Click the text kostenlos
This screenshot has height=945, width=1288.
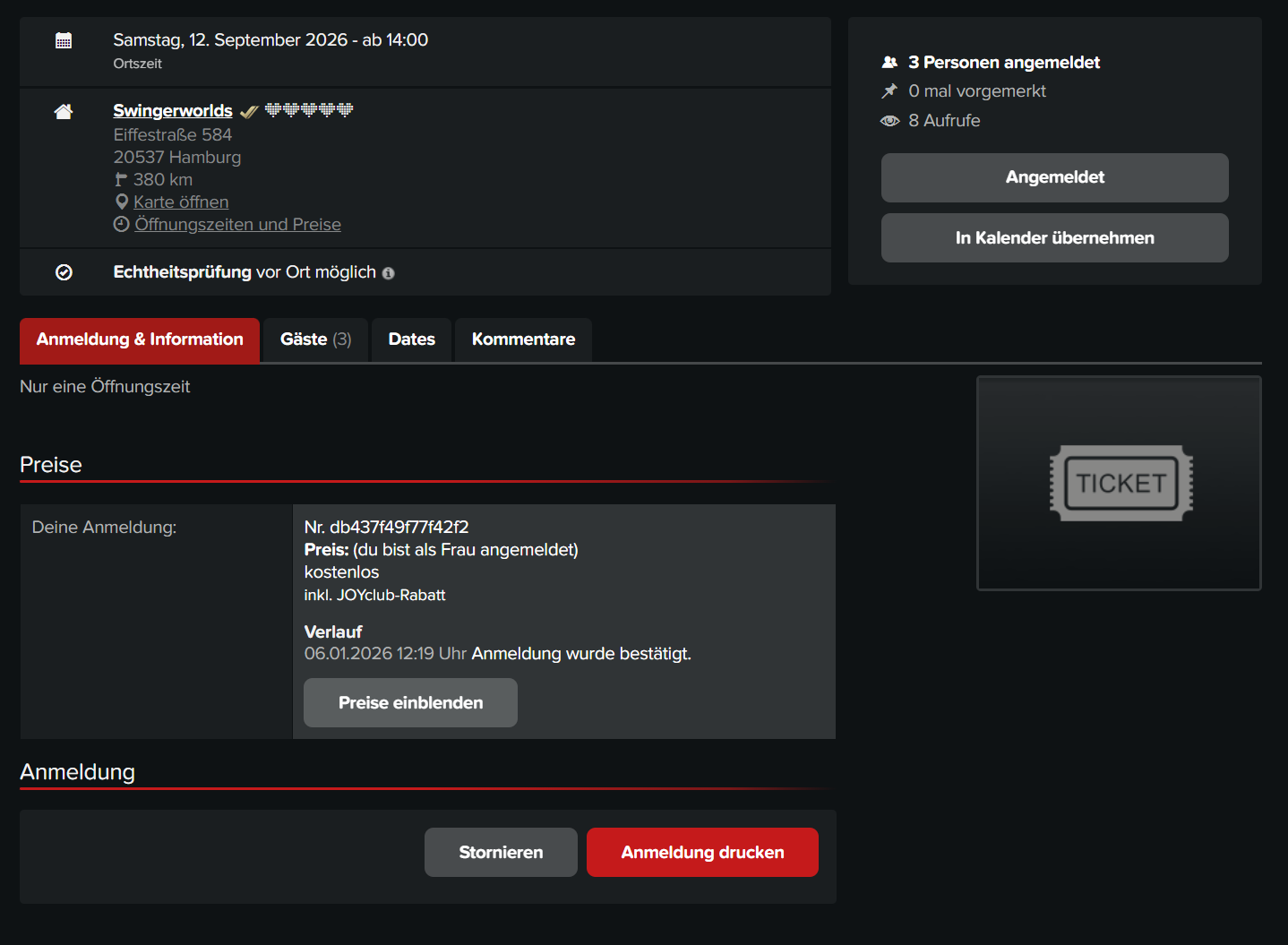(341, 571)
